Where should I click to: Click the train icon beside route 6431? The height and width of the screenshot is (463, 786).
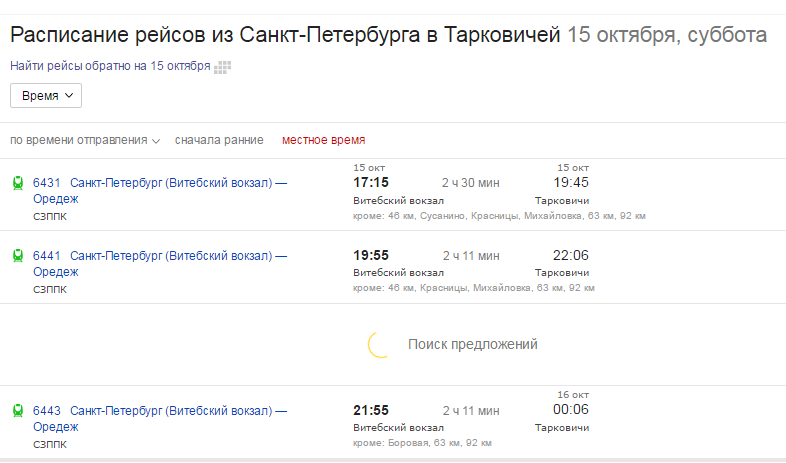18,183
